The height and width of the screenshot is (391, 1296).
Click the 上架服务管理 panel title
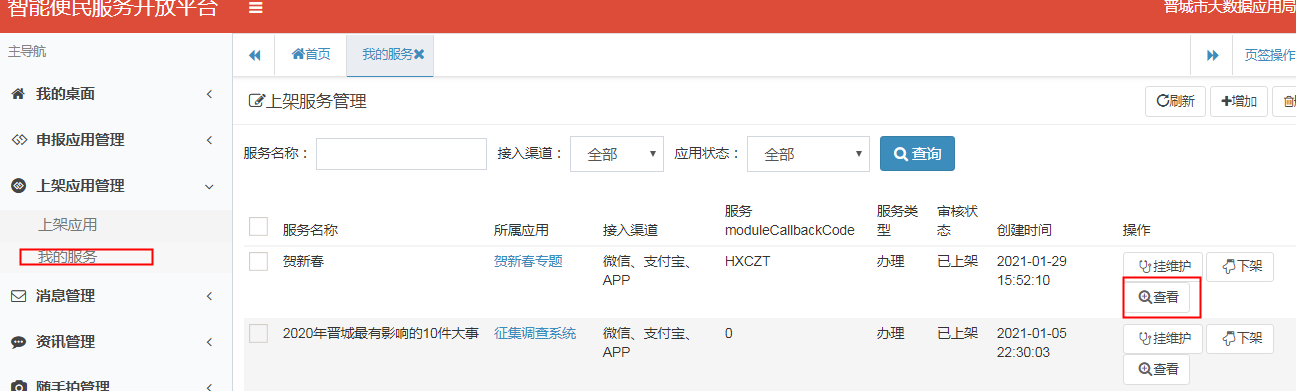click(307, 101)
